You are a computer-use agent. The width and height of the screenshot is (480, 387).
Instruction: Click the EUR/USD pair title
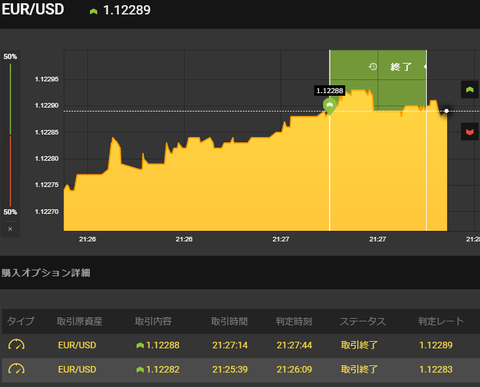click(x=33, y=9)
